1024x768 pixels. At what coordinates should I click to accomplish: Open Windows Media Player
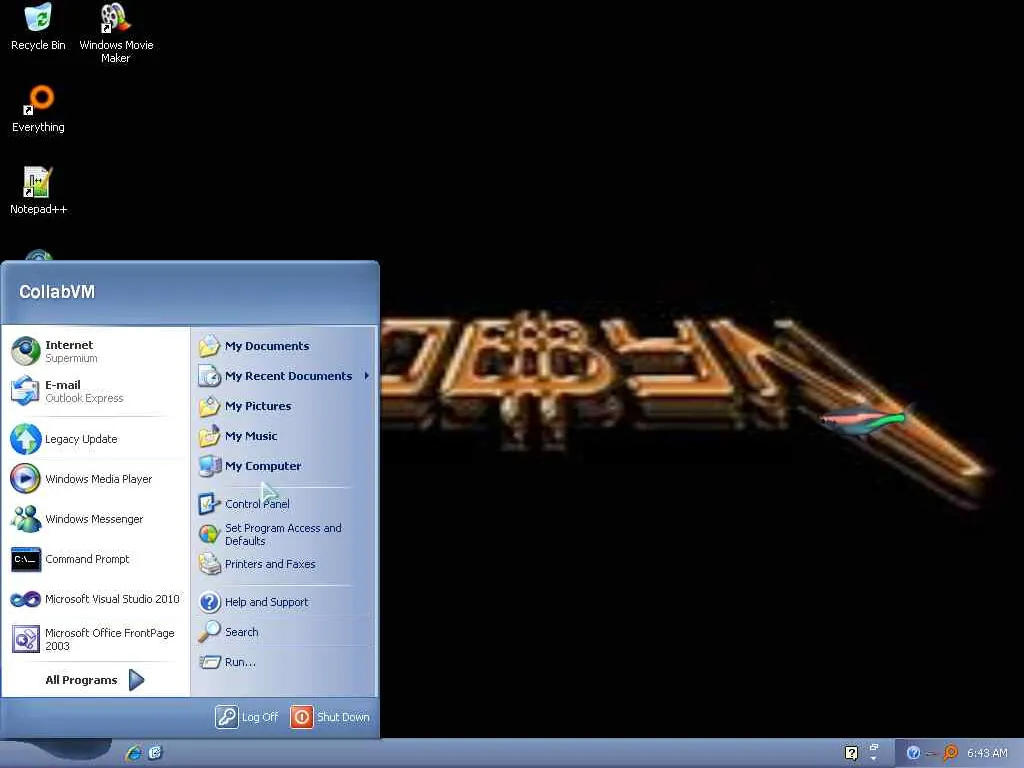click(x=95, y=479)
